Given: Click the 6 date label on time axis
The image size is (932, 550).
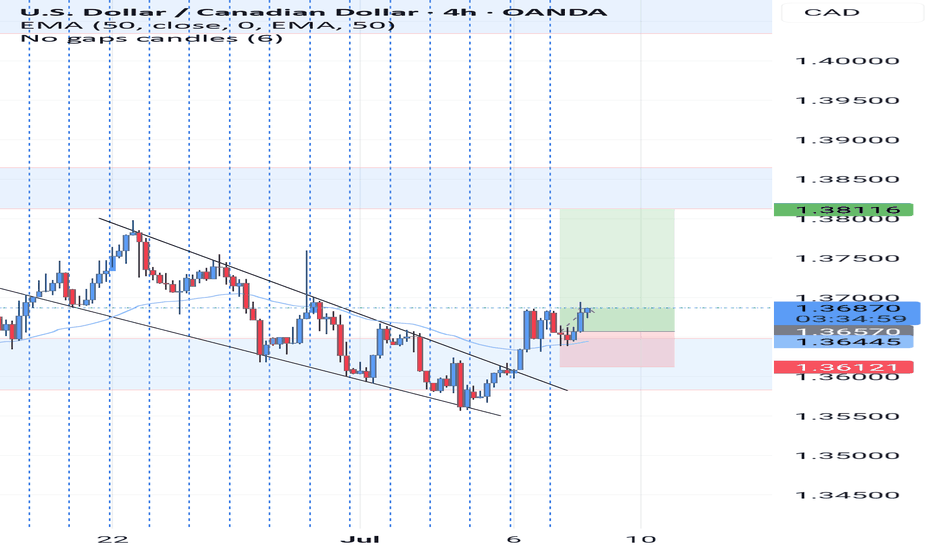Looking at the screenshot, I should click(x=514, y=539).
